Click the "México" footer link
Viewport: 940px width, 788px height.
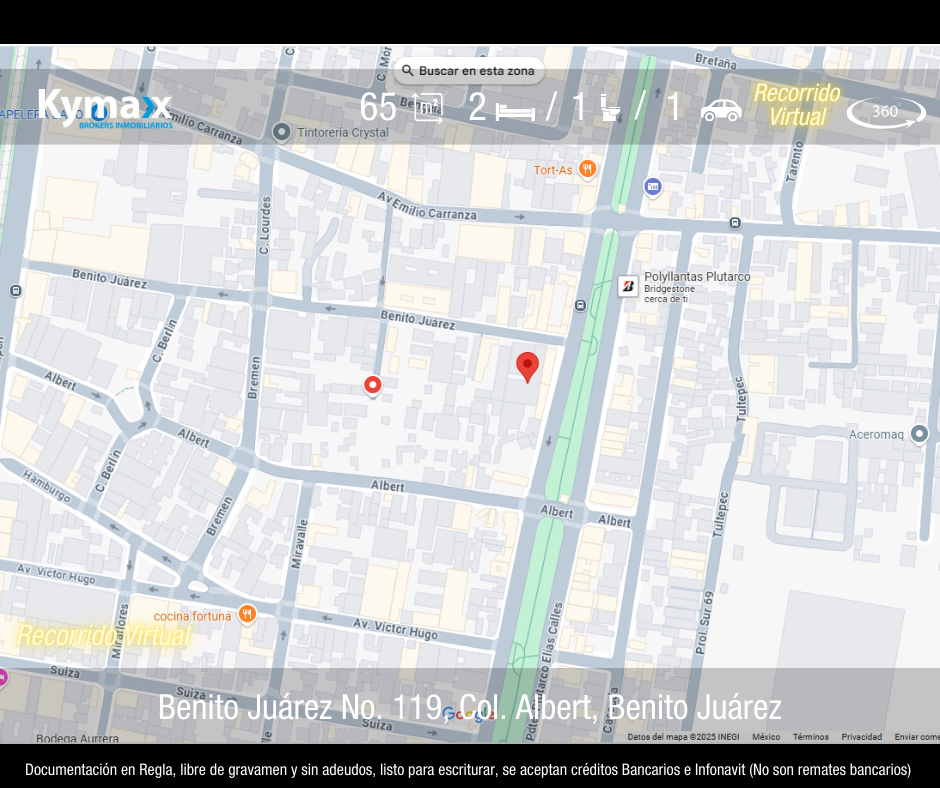pos(766,736)
